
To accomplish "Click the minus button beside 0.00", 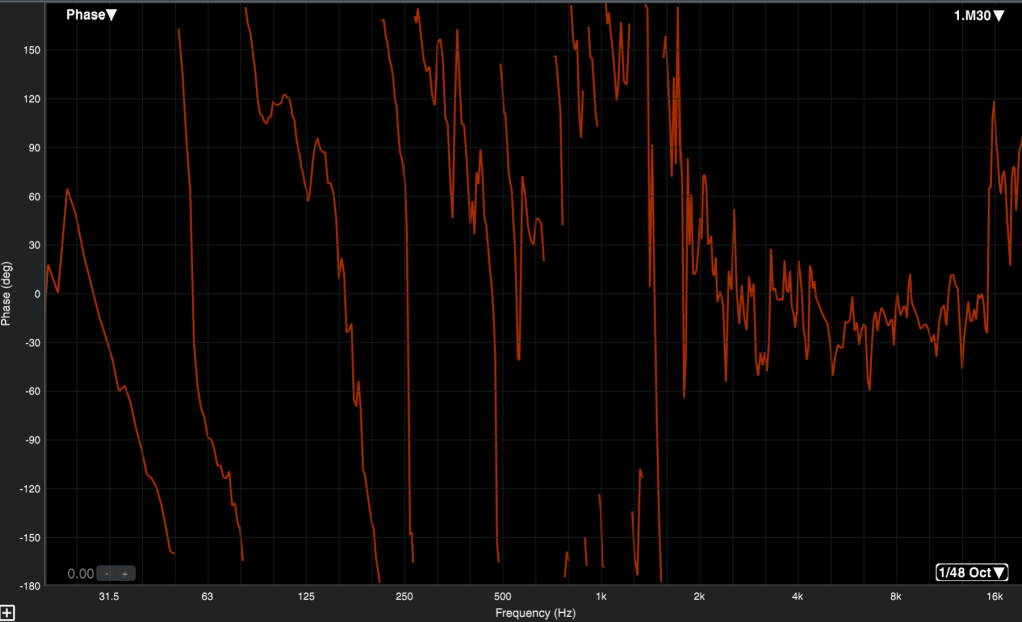I will (x=107, y=574).
